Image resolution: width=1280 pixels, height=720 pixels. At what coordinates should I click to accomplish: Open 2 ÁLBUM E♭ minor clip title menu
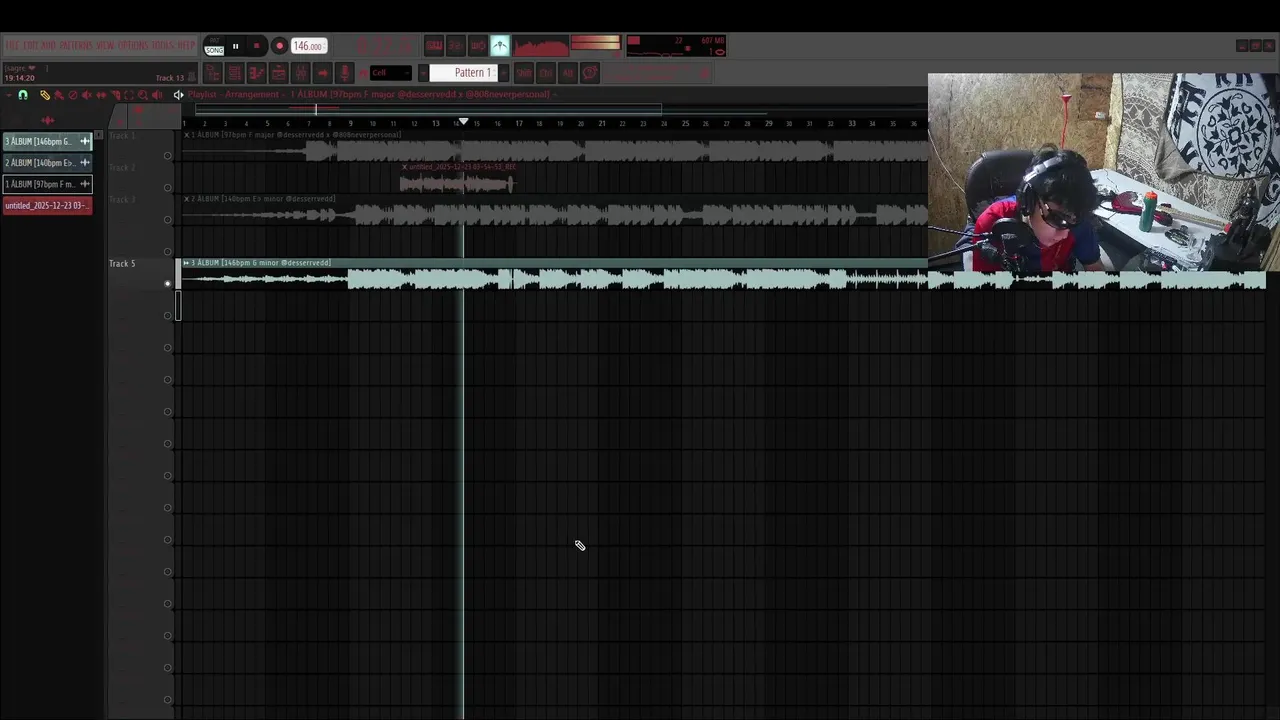(x=264, y=198)
